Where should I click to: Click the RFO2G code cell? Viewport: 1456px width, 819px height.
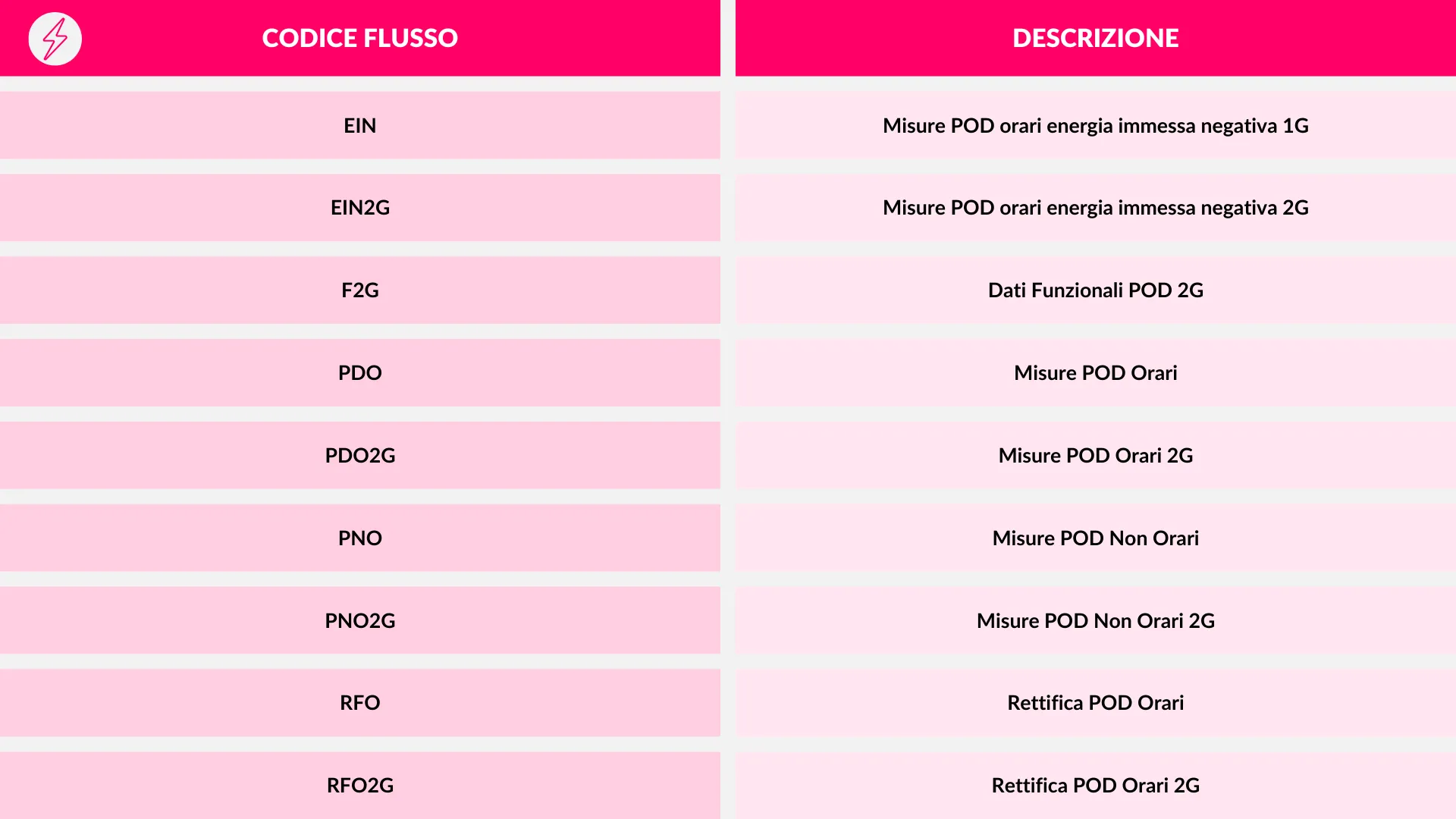point(359,786)
